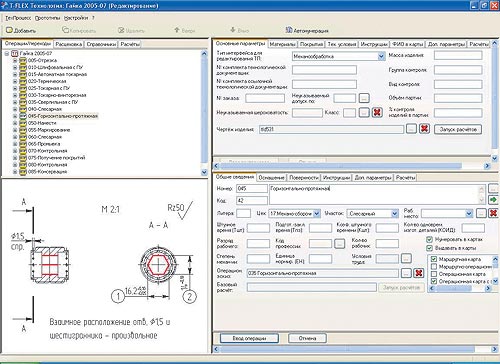This screenshot has width=500, height=364.
Task: Browse for Чертёж изделия file
Action: tap(411, 129)
